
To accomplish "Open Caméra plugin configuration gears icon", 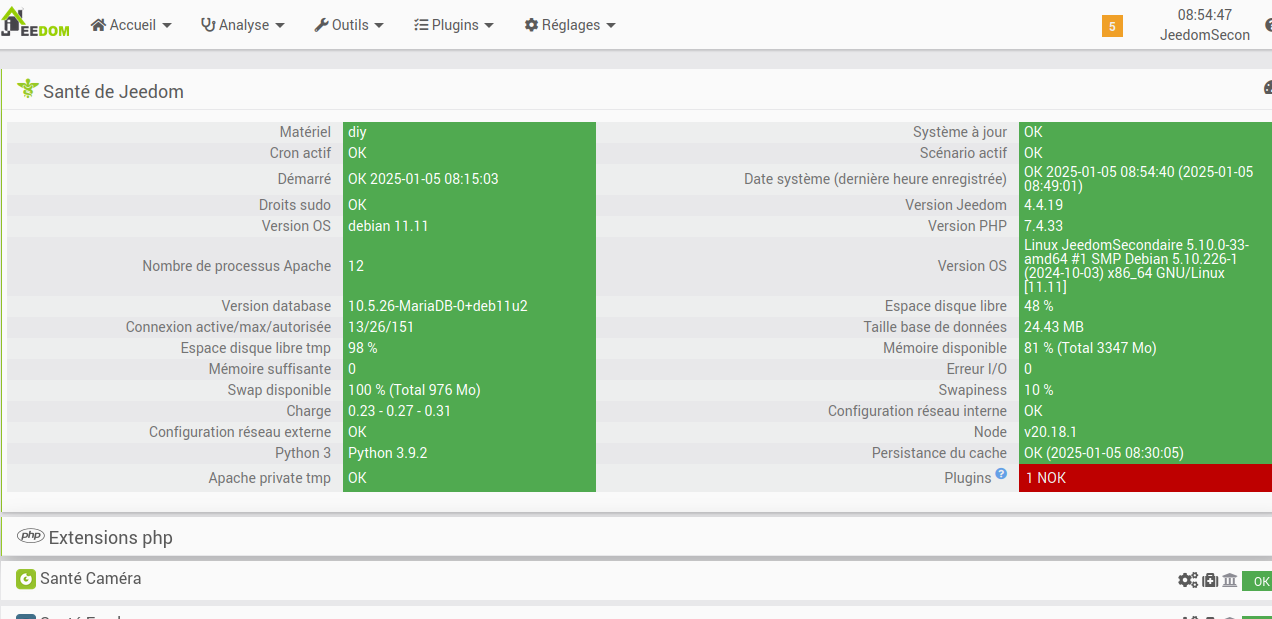I will click(1187, 580).
